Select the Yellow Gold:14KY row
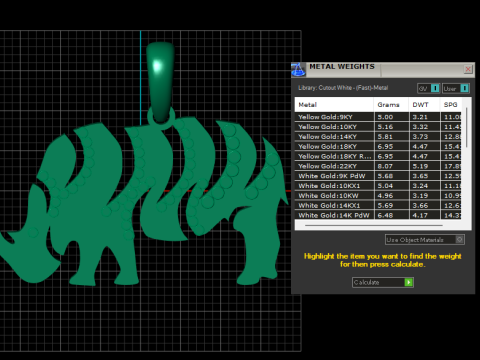 (x=378, y=137)
